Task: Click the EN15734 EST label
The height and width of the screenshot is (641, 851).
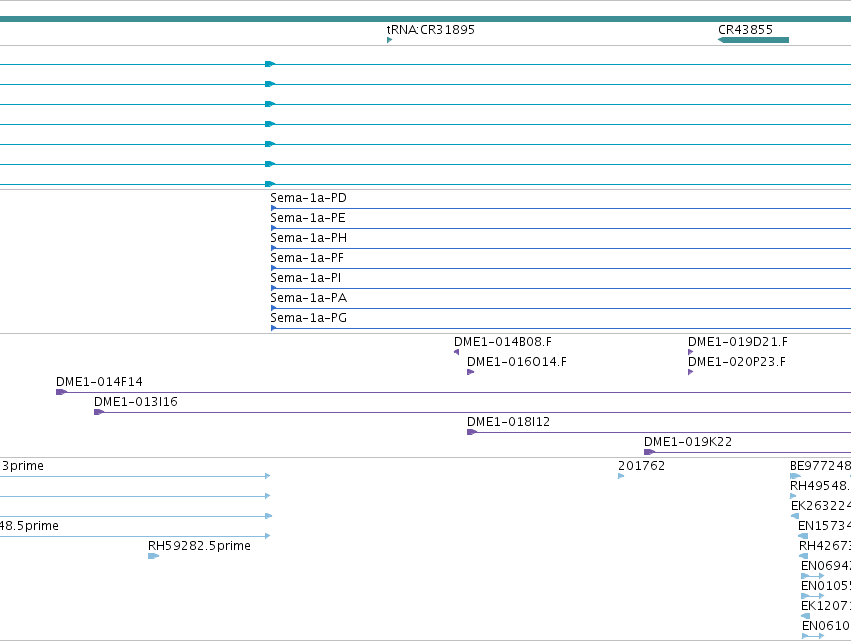Action: click(824, 526)
